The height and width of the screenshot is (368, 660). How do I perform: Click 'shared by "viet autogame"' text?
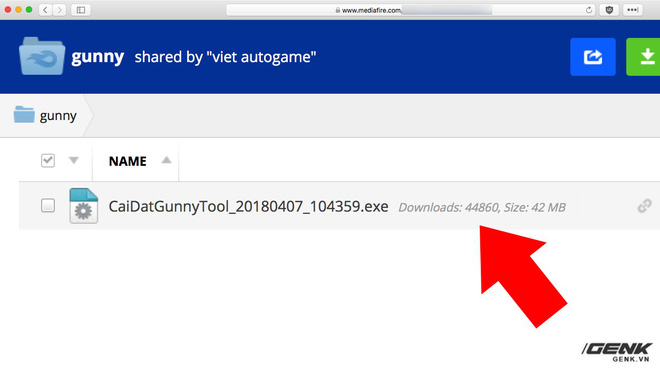coord(225,57)
